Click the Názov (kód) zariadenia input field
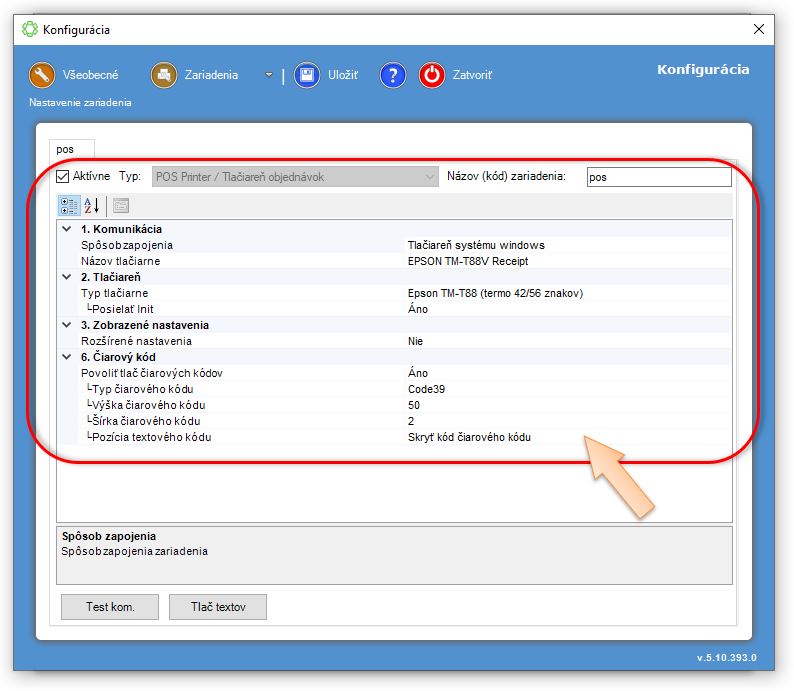The width and height of the screenshot is (794, 691). pyautogui.click(x=658, y=177)
